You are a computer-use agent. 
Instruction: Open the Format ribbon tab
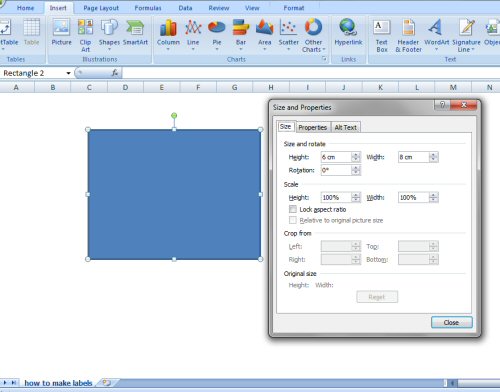click(x=294, y=8)
